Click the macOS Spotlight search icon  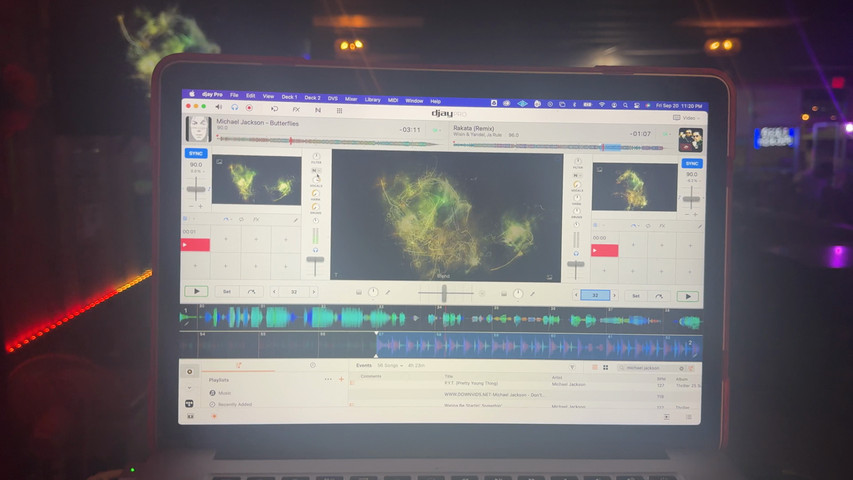coord(625,105)
